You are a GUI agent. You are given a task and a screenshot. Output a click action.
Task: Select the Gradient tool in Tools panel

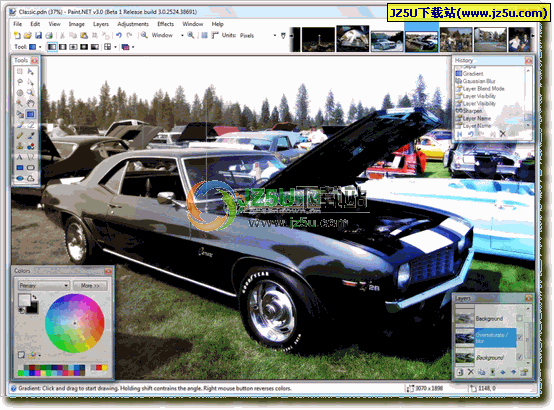coord(31,114)
